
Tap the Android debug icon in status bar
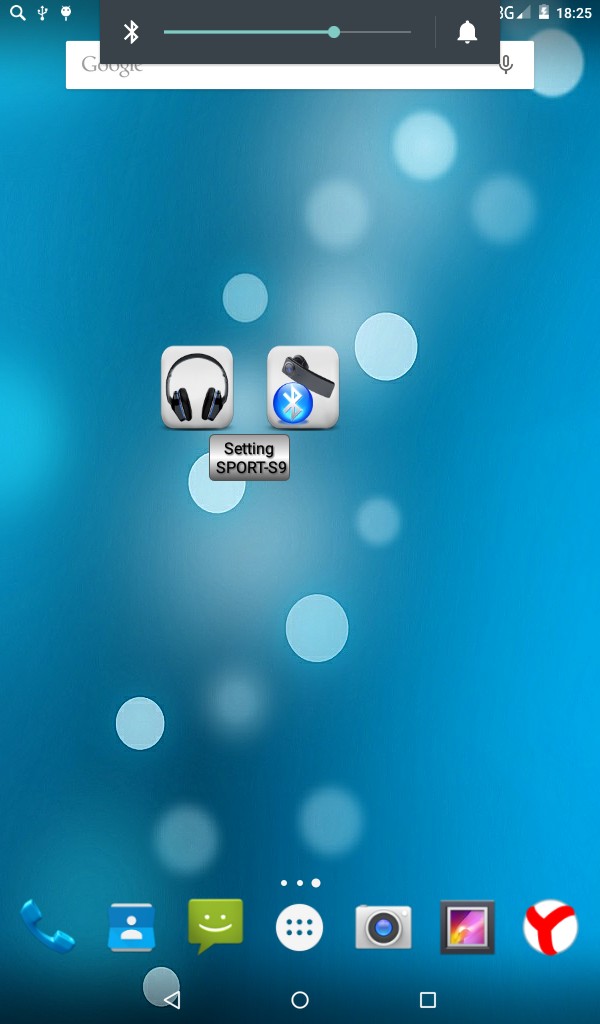coord(66,12)
